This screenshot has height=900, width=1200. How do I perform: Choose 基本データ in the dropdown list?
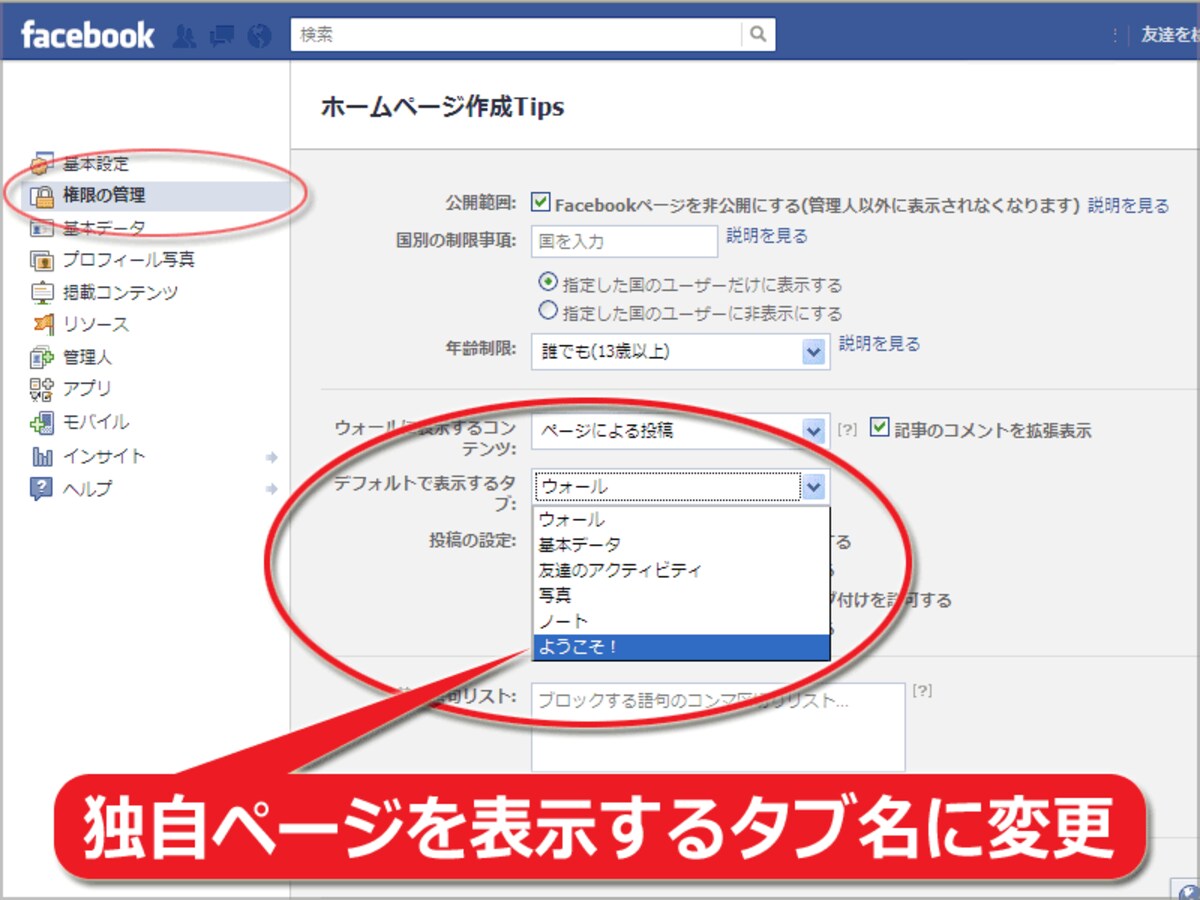tap(681, 544)
